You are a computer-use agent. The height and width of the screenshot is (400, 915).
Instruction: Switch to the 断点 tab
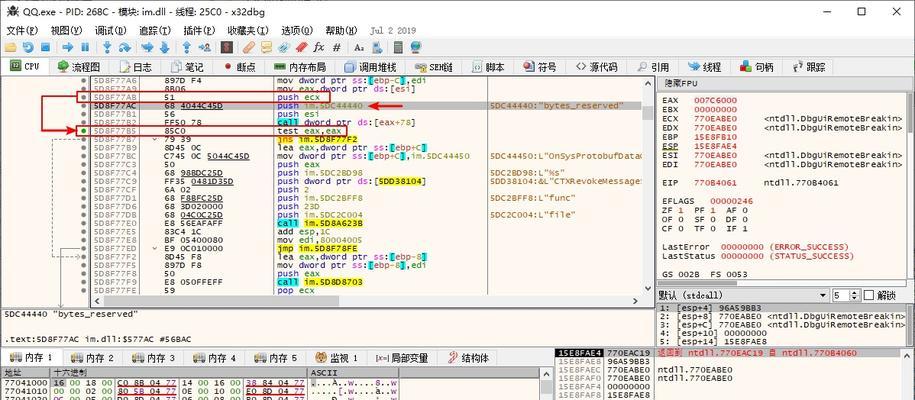239,67
